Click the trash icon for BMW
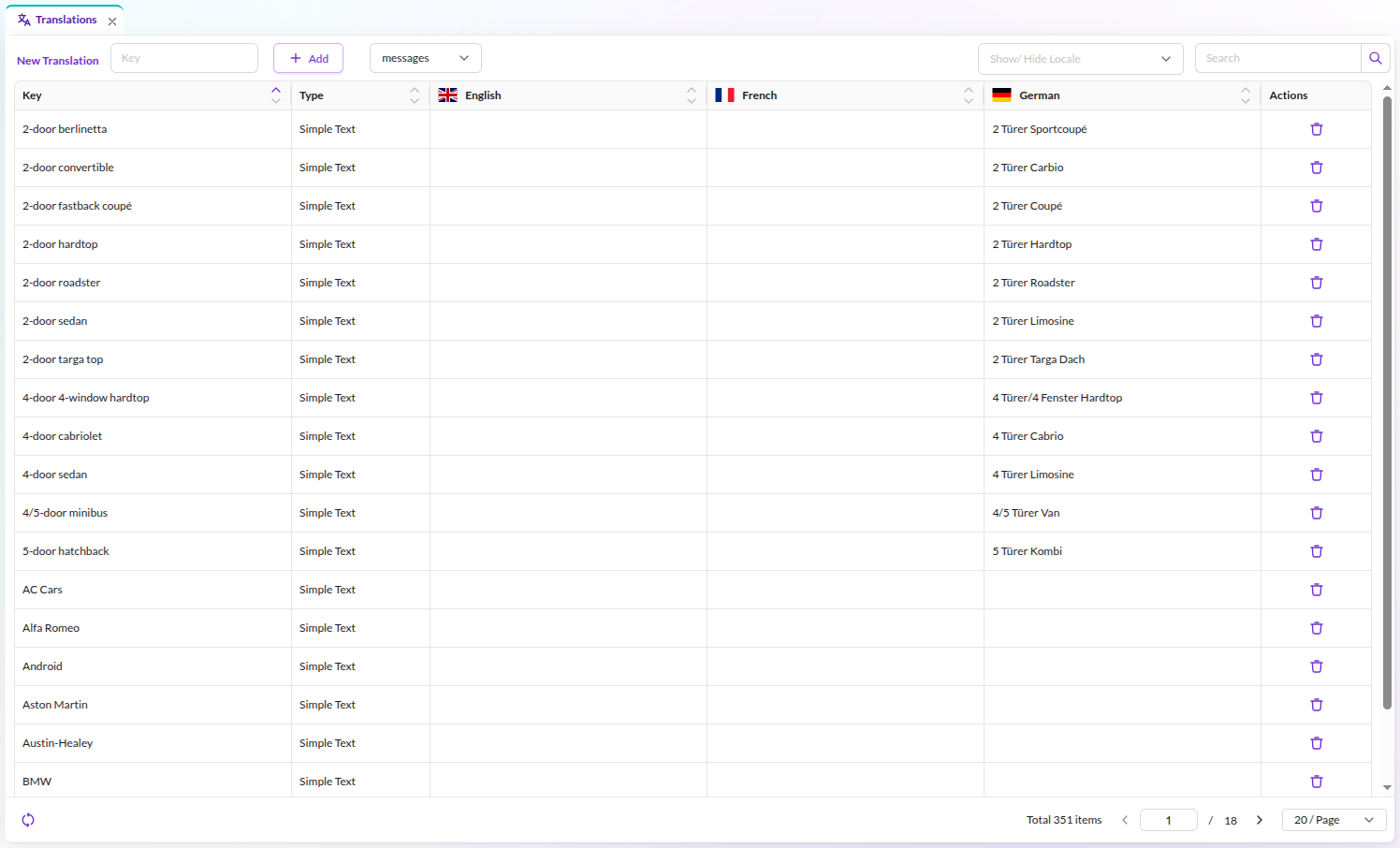This screenshot has height=848, width=1400. 1316,782
